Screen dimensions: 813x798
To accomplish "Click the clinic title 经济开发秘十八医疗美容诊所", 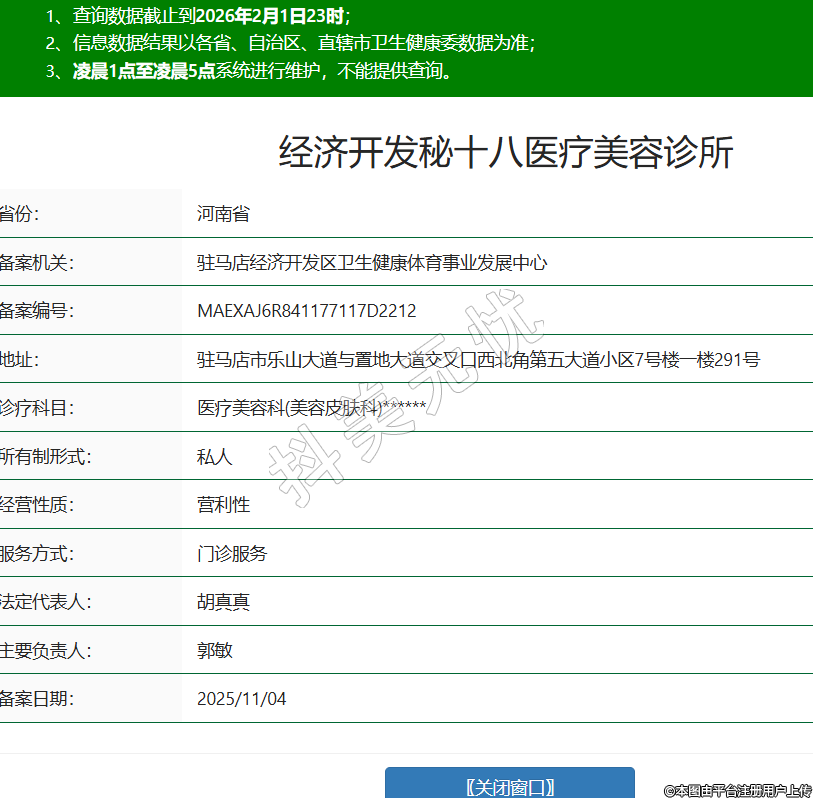I will [x=506, y=153].
